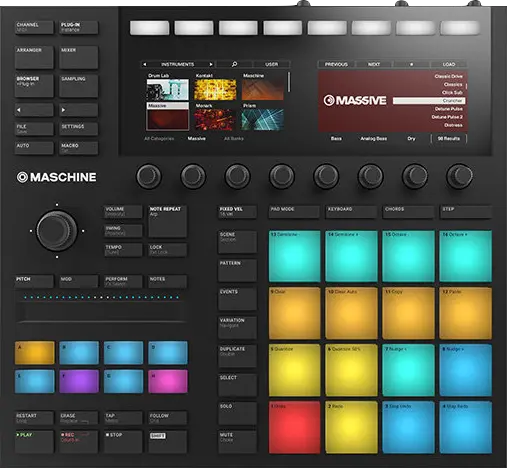Click the large 4-D encoder knob

[x=57, y=230]
